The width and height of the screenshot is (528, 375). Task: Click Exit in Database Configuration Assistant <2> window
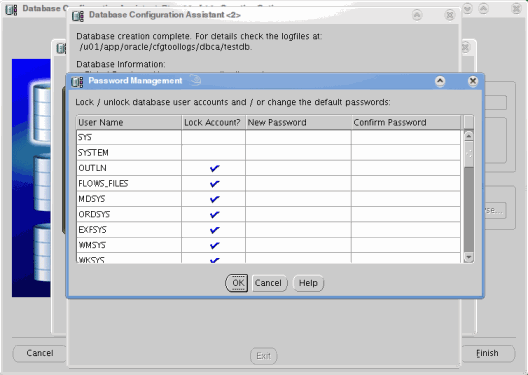click(263, 356)
